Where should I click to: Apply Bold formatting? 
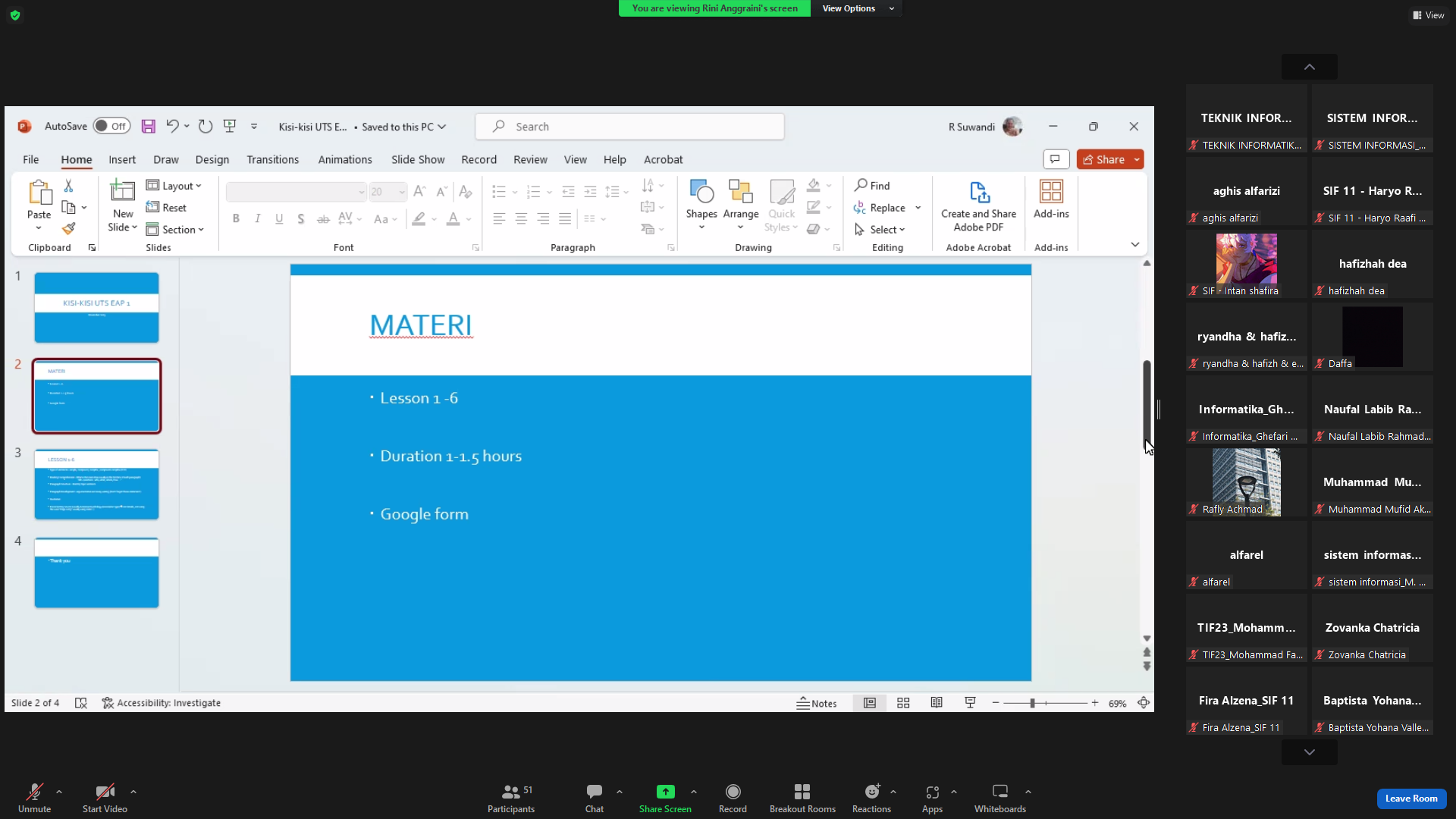click(x=236, y=219)
